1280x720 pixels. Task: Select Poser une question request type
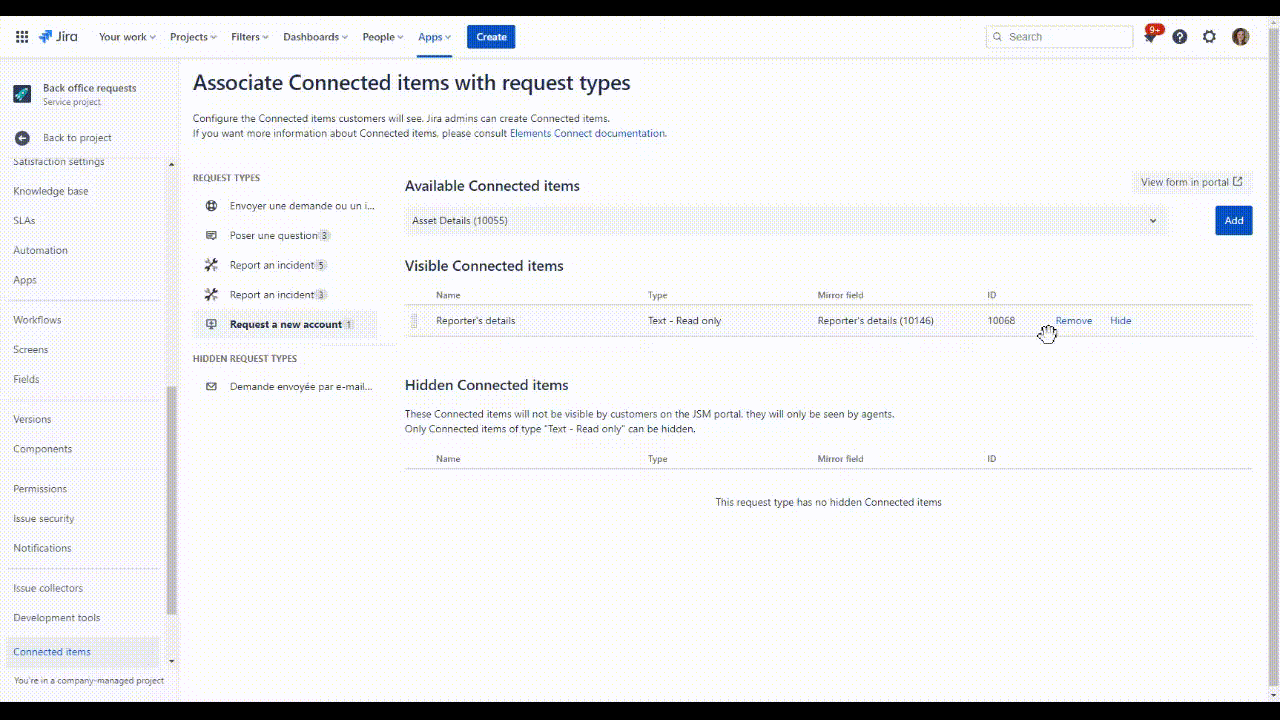(x=274, y=236)
